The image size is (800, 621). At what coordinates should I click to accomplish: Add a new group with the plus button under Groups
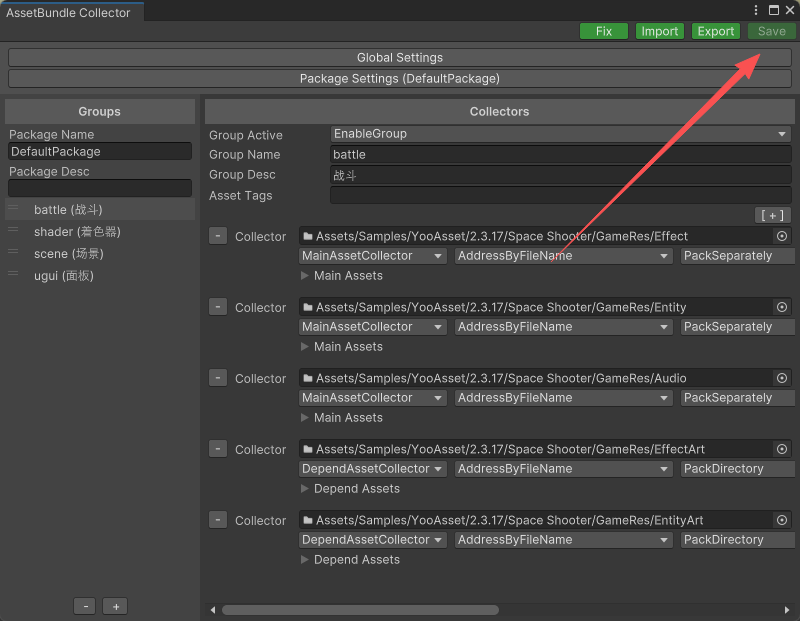click(x=115, y=606)
